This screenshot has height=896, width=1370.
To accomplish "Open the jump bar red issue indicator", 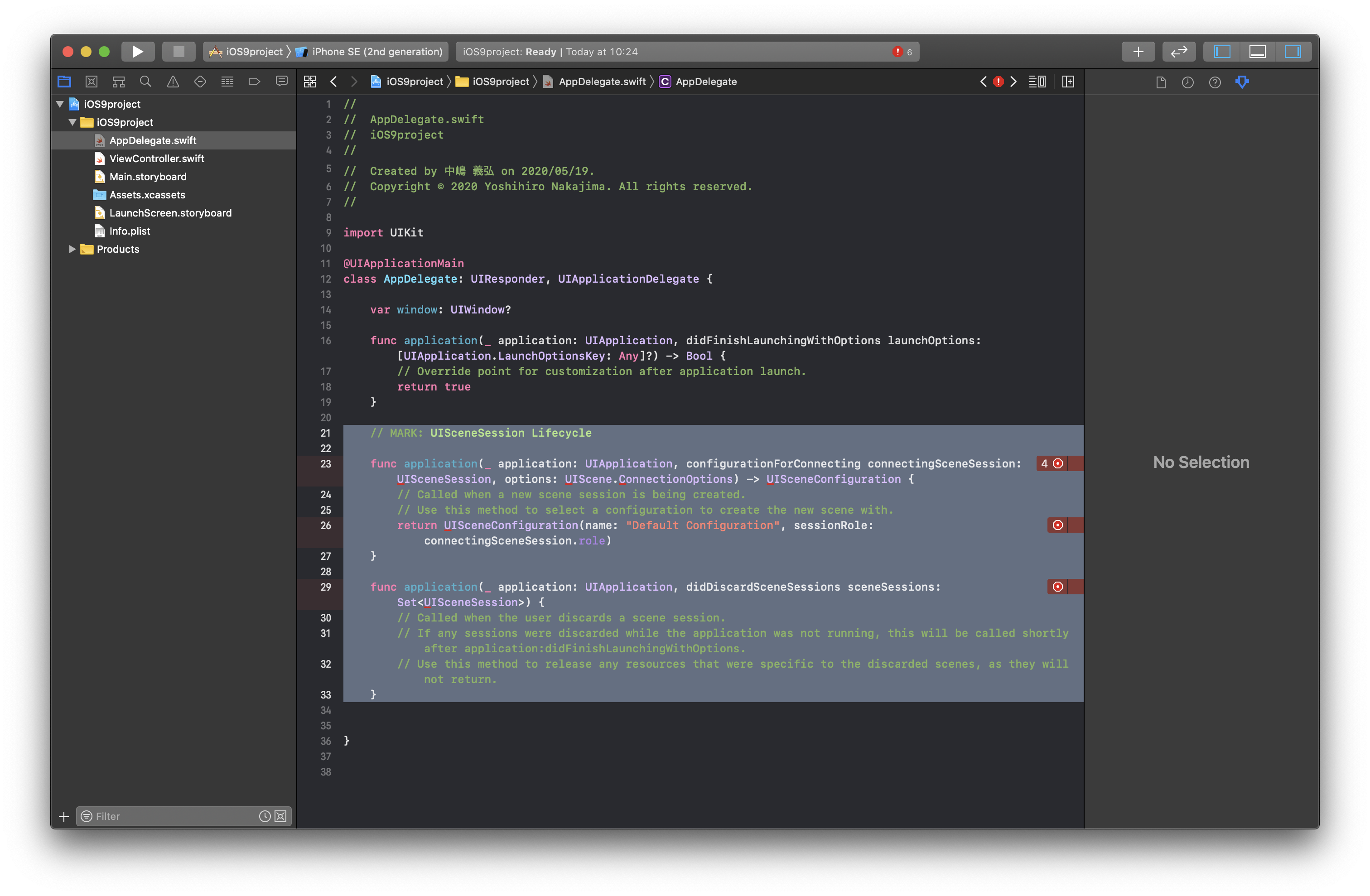I will coord(998,82).
